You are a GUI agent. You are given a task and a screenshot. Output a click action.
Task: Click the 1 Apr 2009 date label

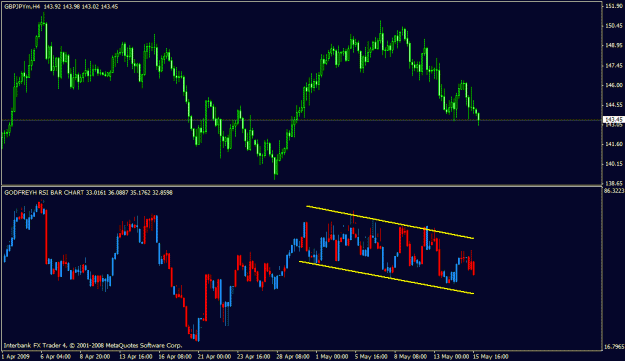click(x=16, y=356)
